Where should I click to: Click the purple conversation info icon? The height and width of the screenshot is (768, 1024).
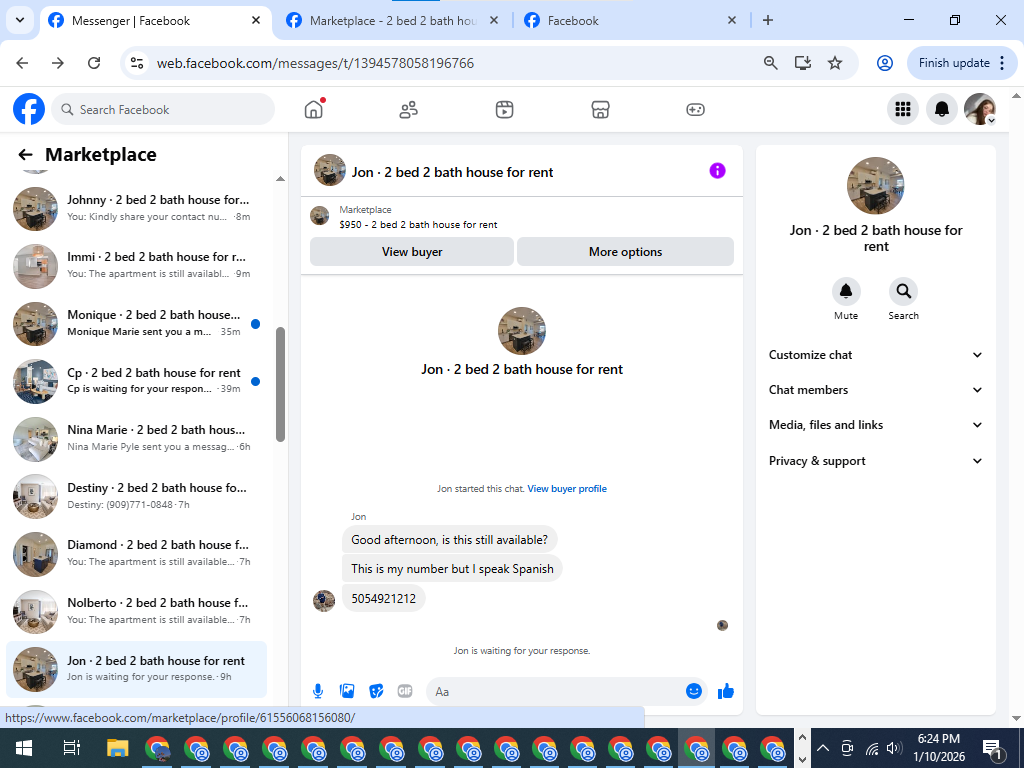(717, 171)
